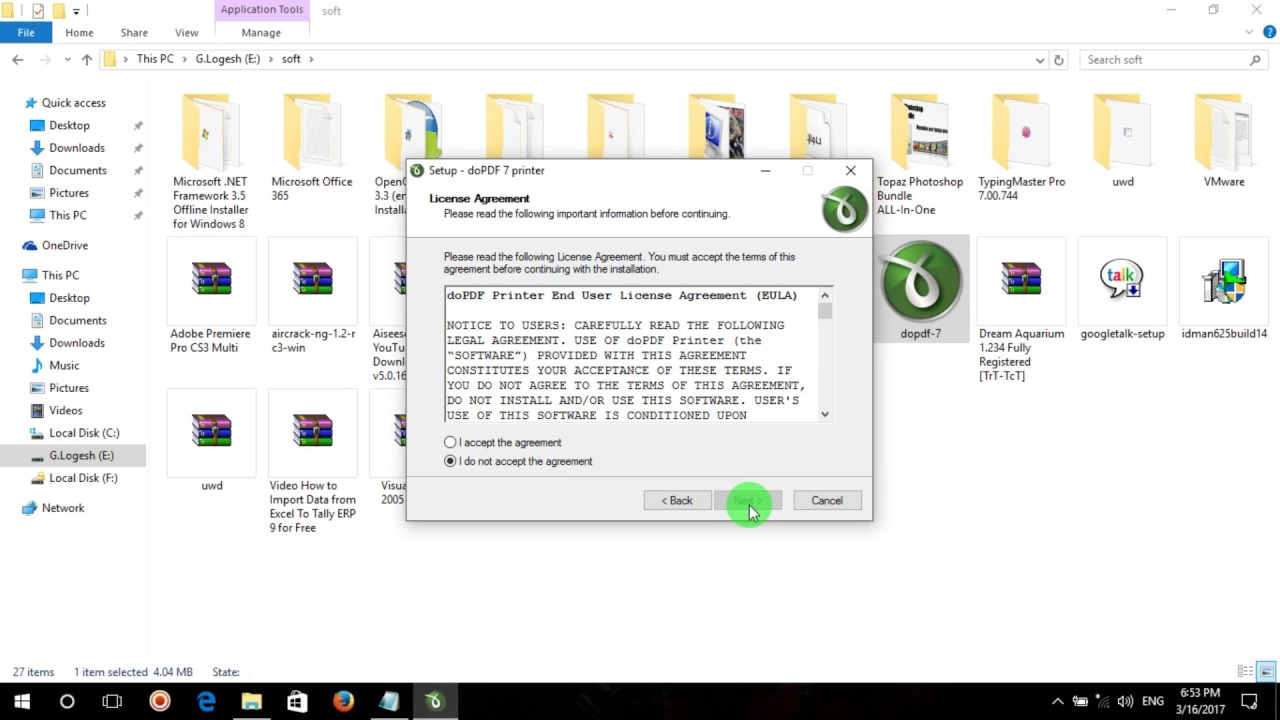Image resolution: width=1280 pixels, height=720 pixels.
Task: Select the Topaz Photoshop Bundle folder
Action: pyautogui.click(x=920, y=132)
